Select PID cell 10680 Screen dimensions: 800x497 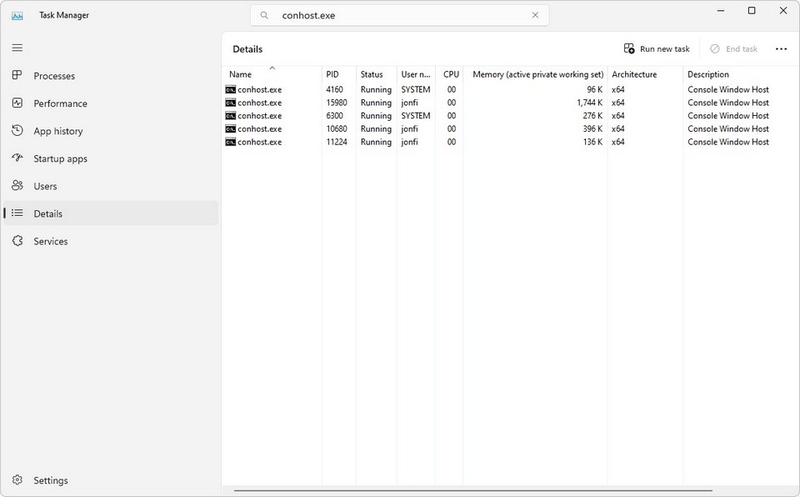(x=336, y=129)
